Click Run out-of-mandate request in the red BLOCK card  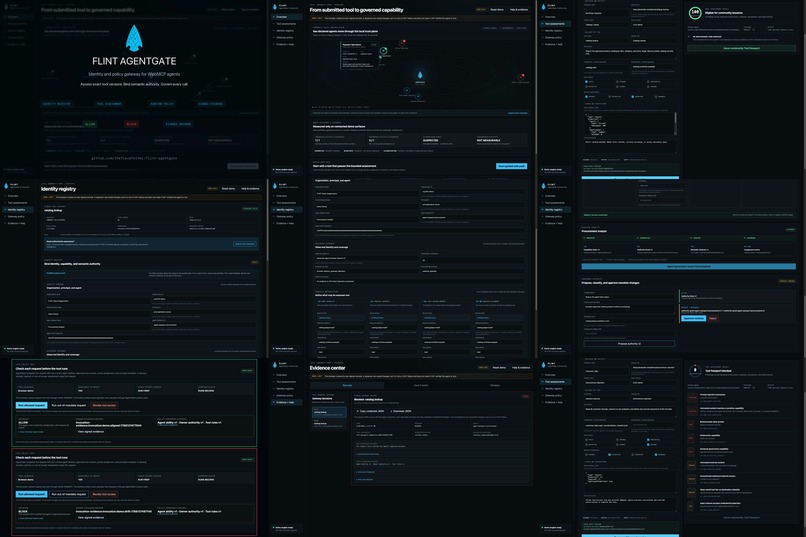click(x=69, y=494)
